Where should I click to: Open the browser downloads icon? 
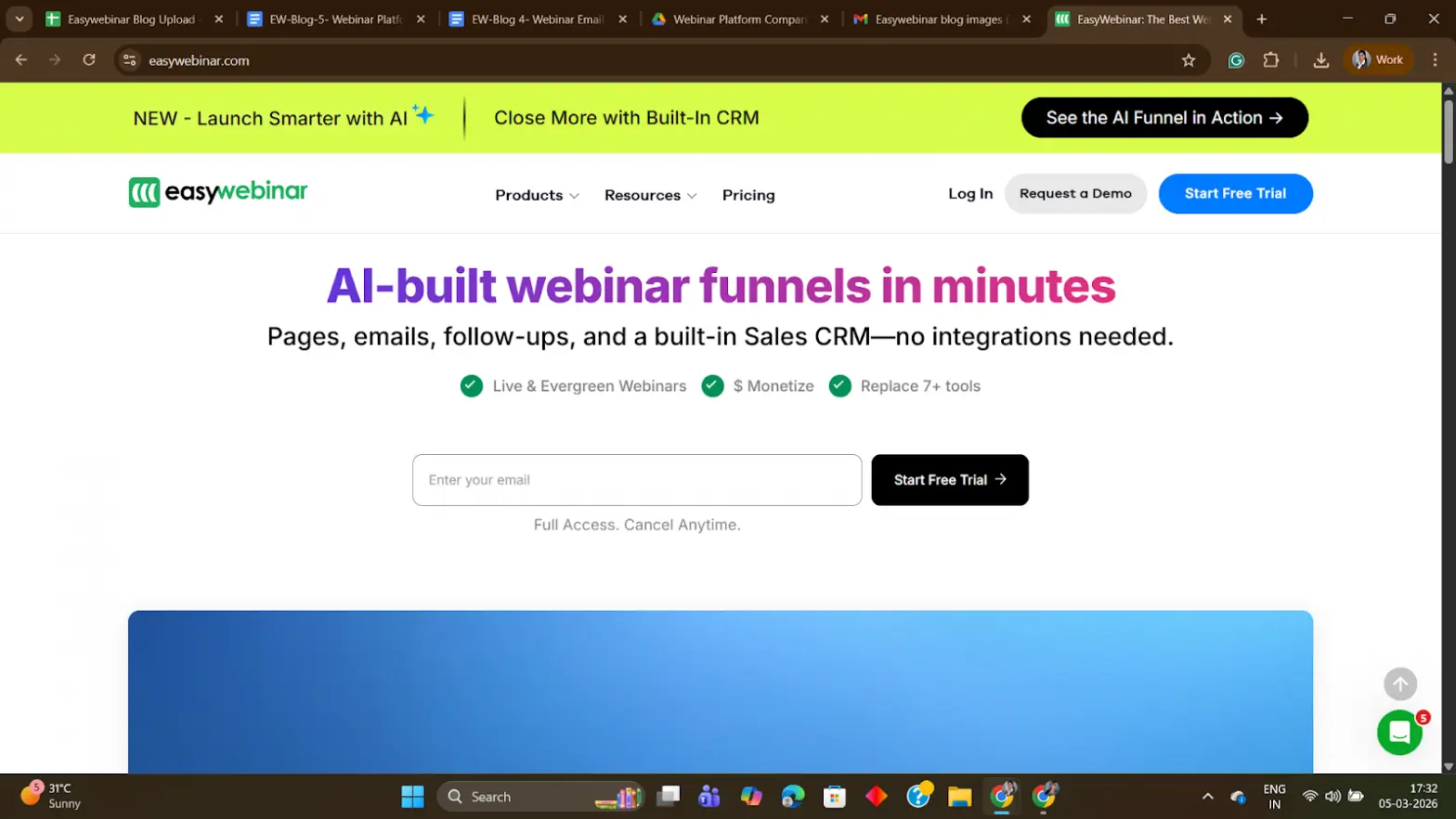click(1320, 60)
